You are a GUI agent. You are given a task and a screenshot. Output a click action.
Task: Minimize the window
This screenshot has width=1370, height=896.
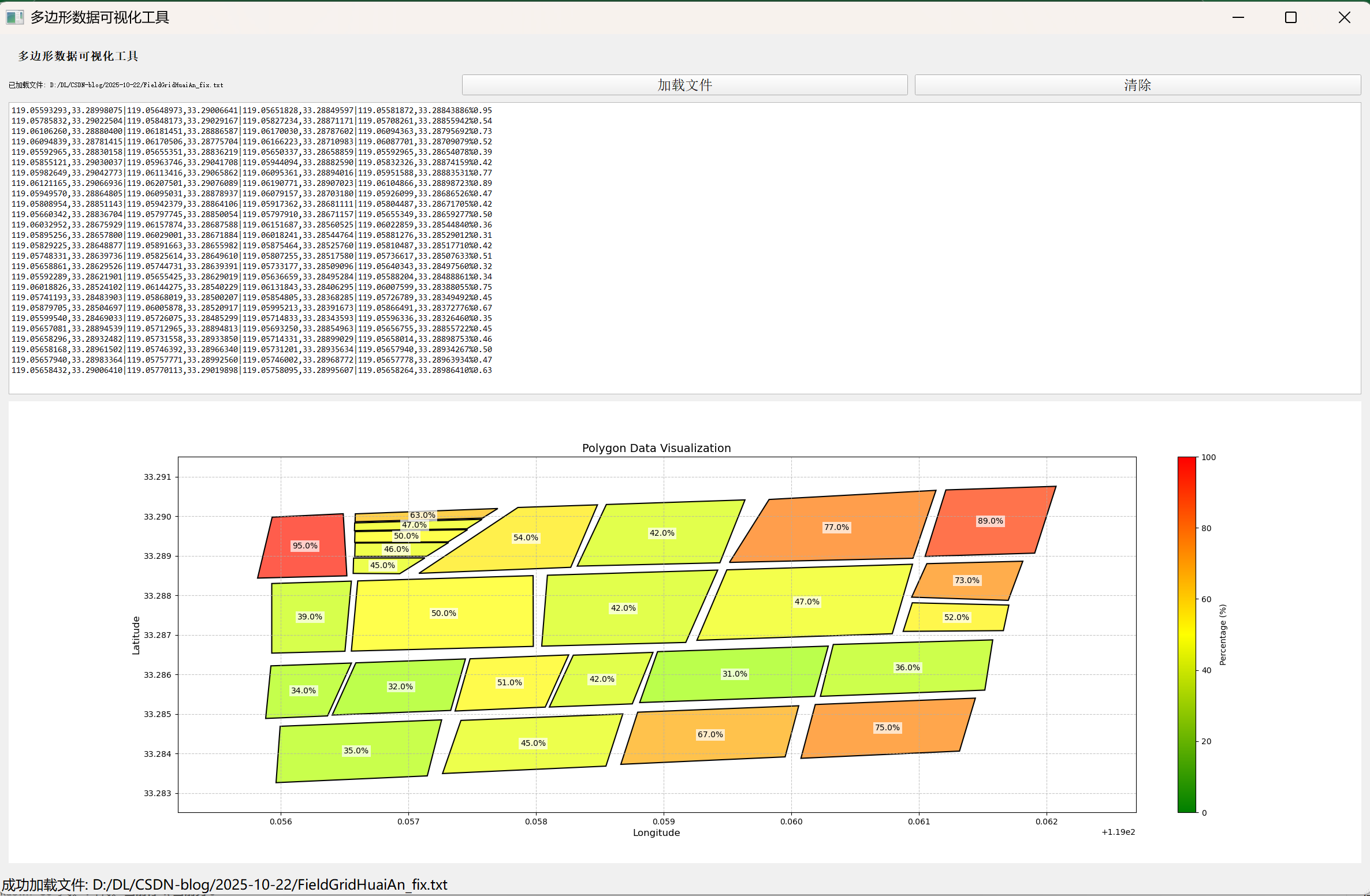1238,17
